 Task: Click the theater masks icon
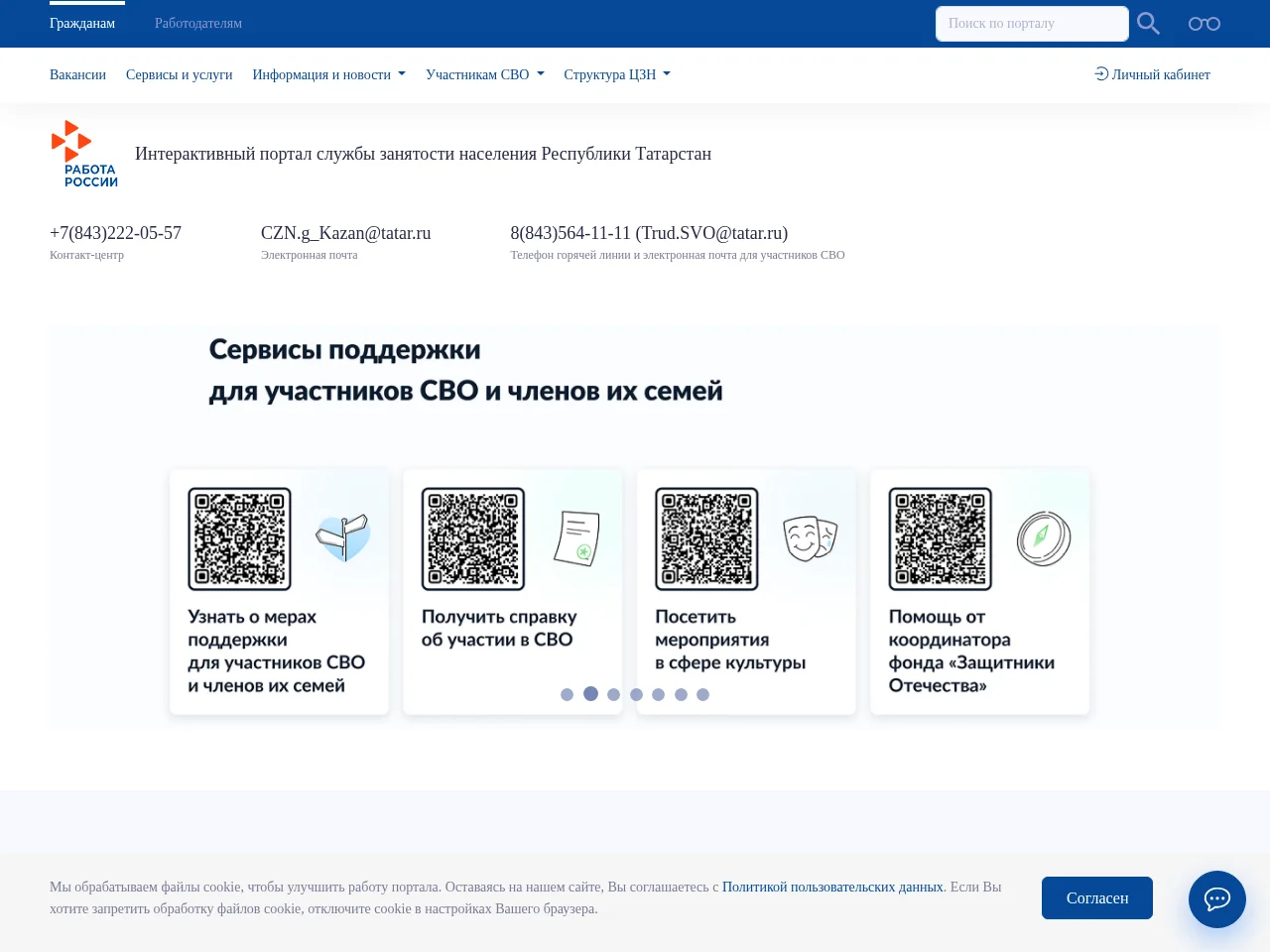(x=811, y=537)
